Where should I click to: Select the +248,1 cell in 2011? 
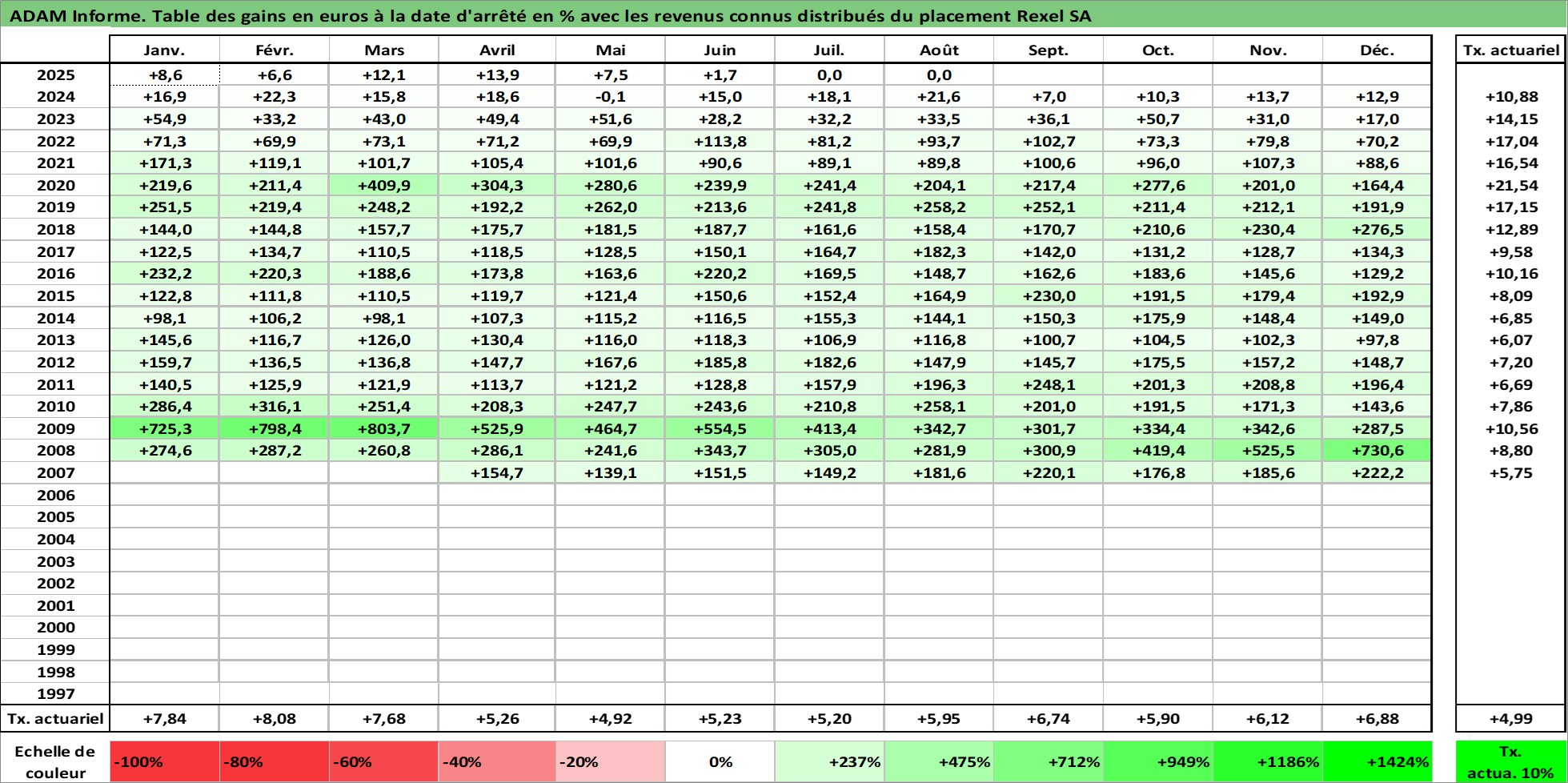pyautogui.click(x=1049, y=384)
